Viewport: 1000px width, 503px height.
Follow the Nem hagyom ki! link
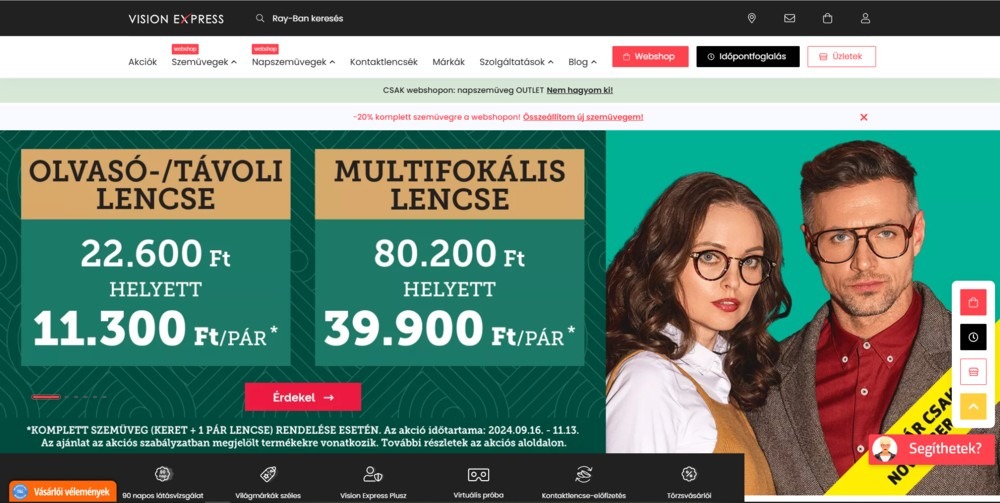pyautogui.click(x=580, y=91)
